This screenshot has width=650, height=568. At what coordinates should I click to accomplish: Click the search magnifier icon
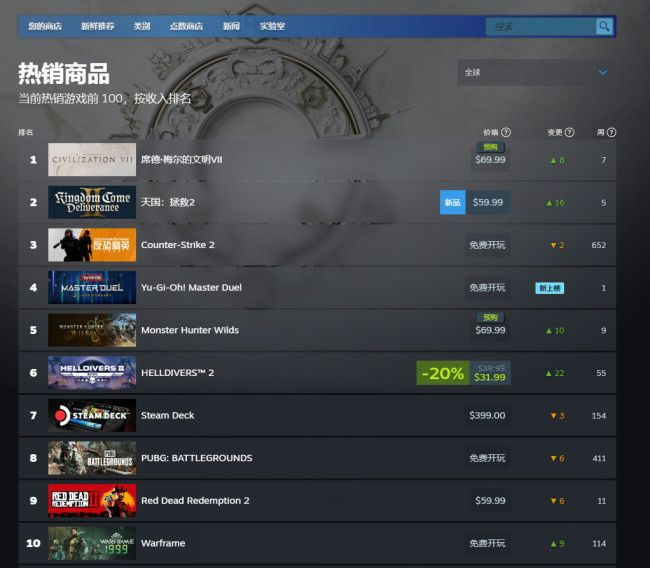pyautogui.click(x=604, y=27)
